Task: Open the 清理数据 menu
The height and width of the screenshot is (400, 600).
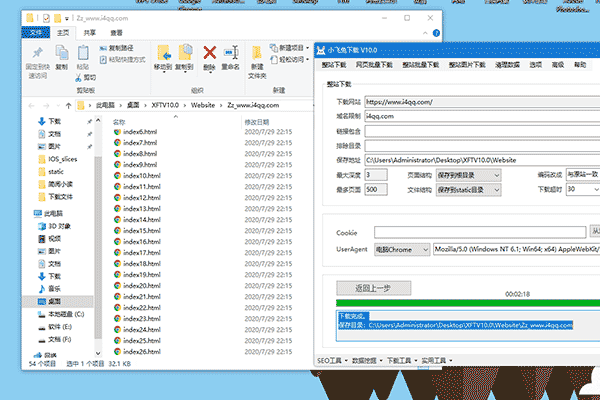Action: coord(507,65)
